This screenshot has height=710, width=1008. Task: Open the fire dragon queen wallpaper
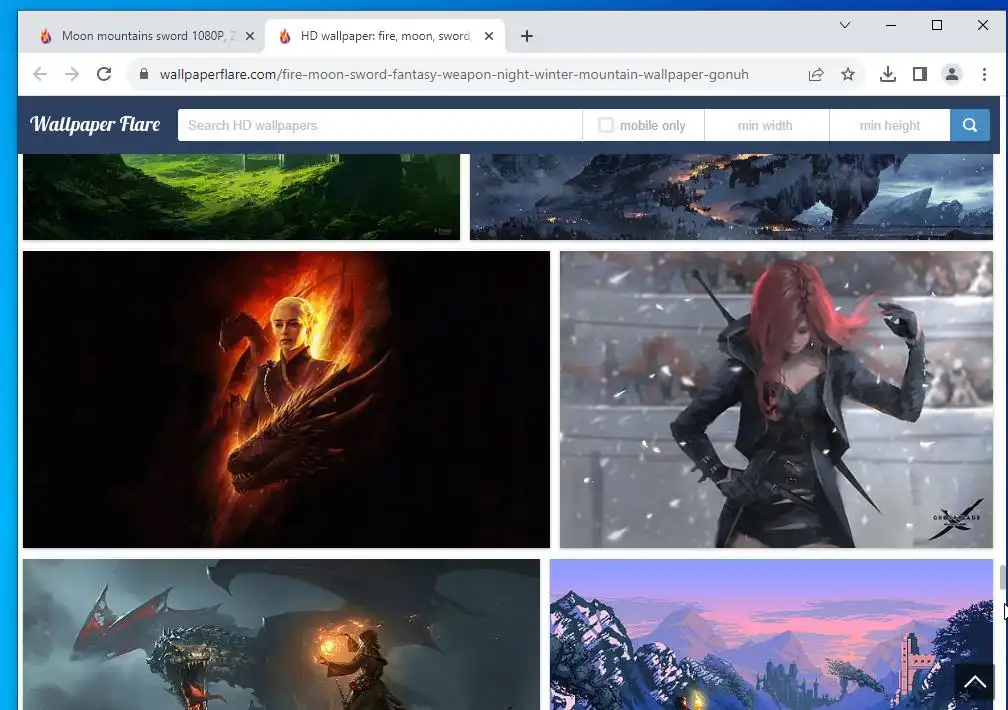(286, 399)
